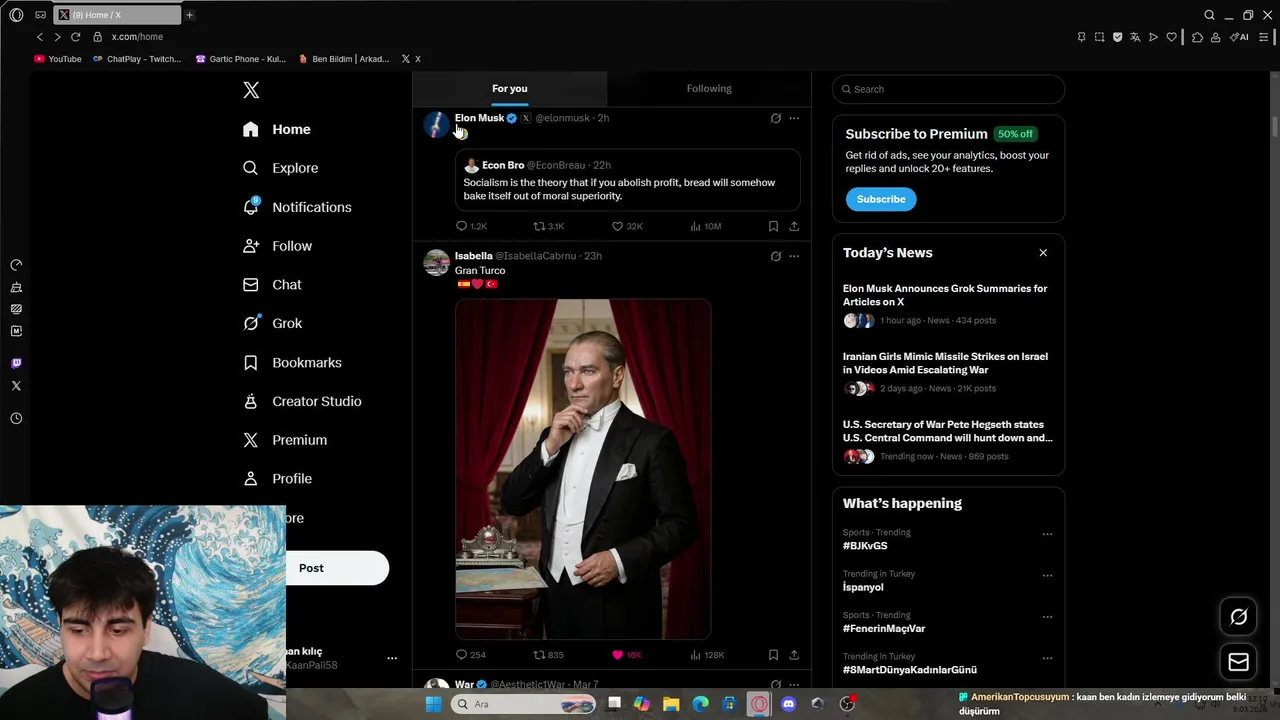Share Elon Musk's post
Screen dimensions: 1280x720
coord(794,227)
